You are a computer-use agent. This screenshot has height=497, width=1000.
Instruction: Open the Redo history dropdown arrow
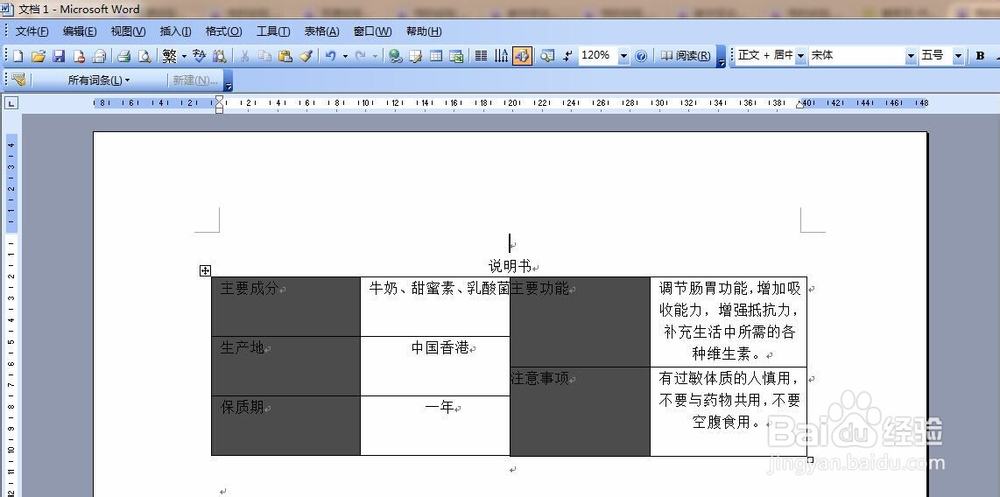click(375, 56)
